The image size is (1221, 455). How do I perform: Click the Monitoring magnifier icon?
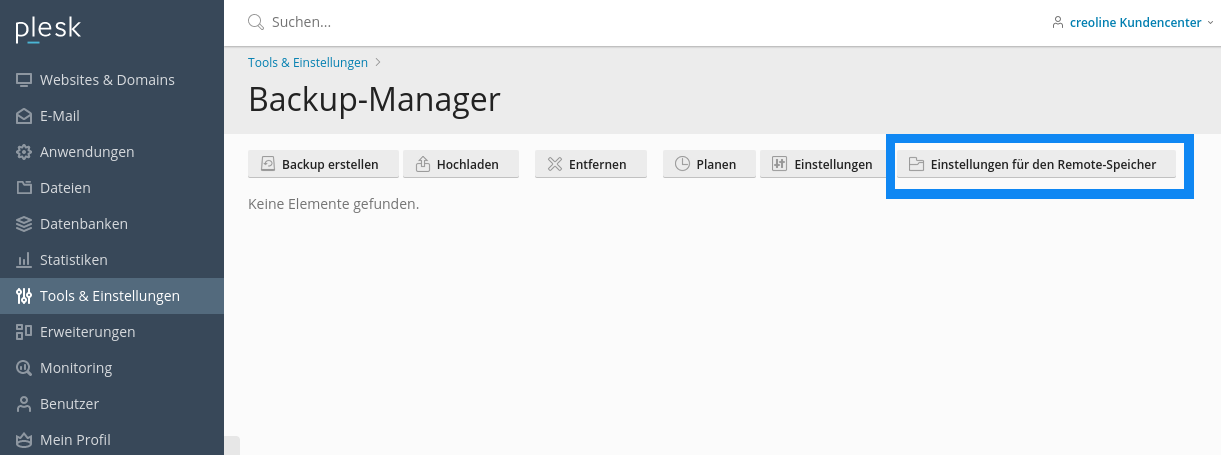point(24,368)
